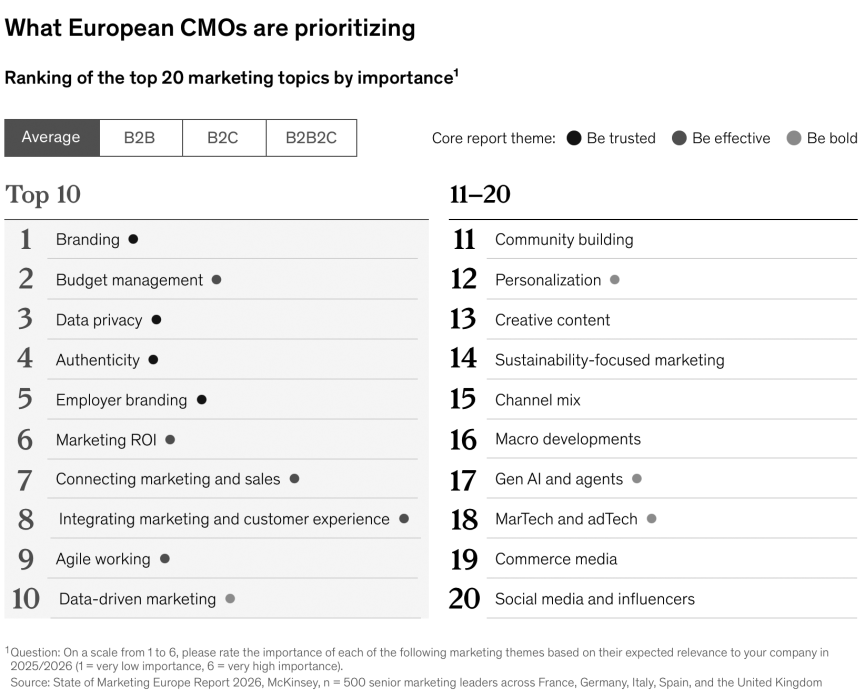Select the Authenticity row

pyautogui.click(x=97, y=360)
